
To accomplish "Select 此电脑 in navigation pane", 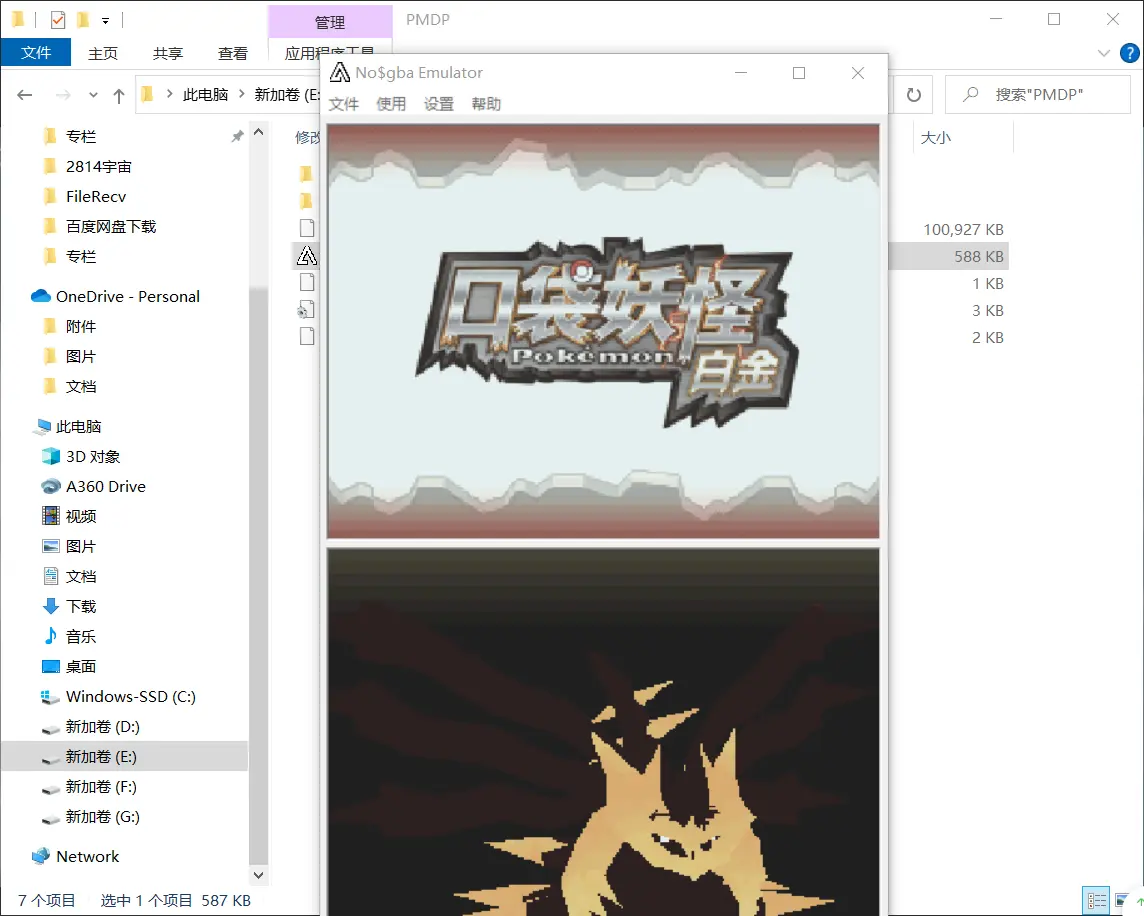I will click(78, 426).
